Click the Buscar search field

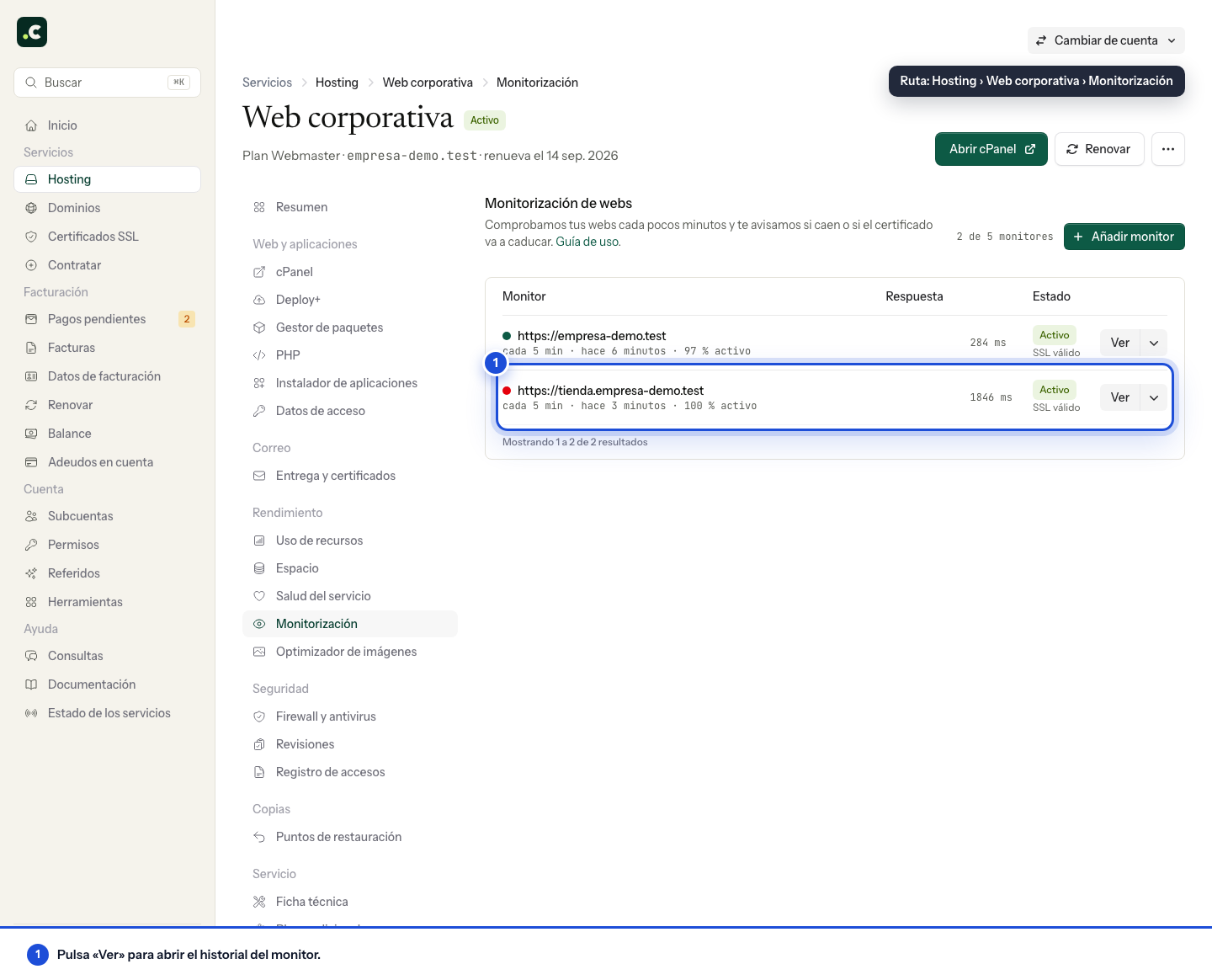[x=107, y=83]
